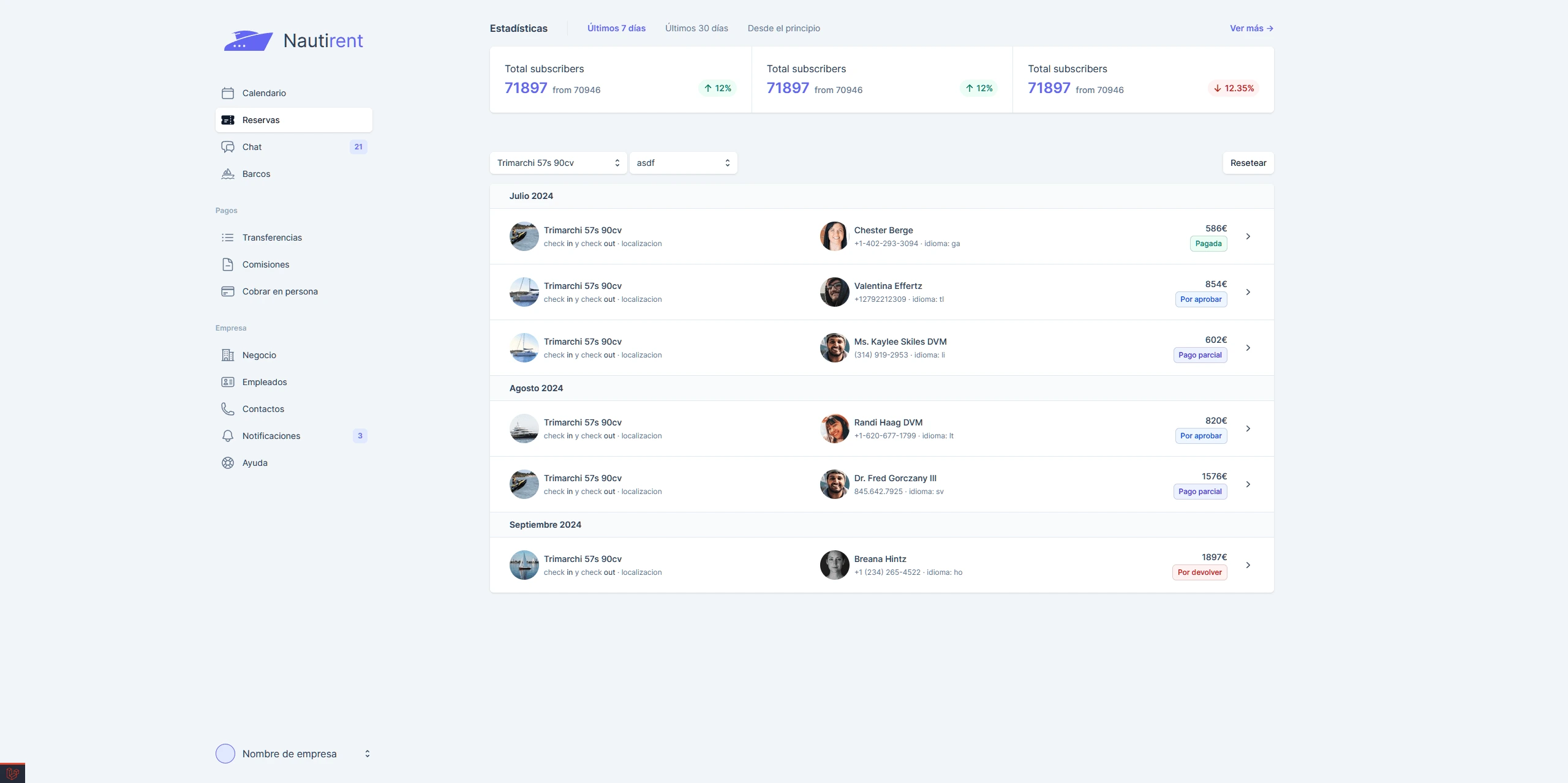This screenshot has width=1568, height=783.
Task: Click on Nombre de empresa selector
Action: point(293,753)
